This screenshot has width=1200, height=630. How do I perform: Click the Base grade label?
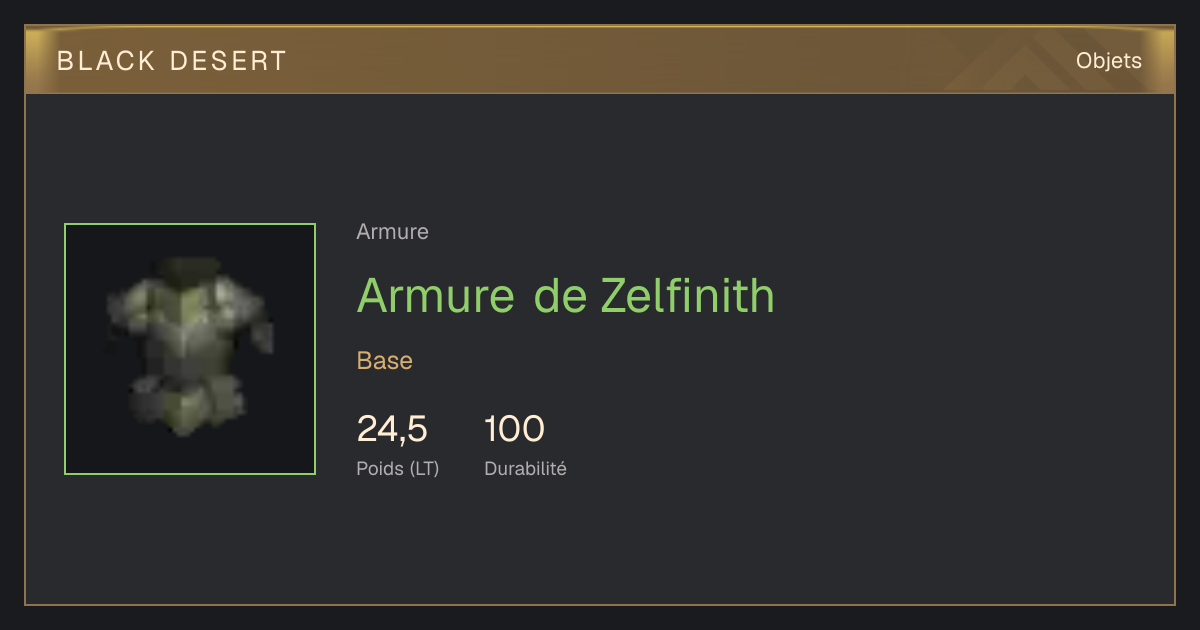[385, 361]
